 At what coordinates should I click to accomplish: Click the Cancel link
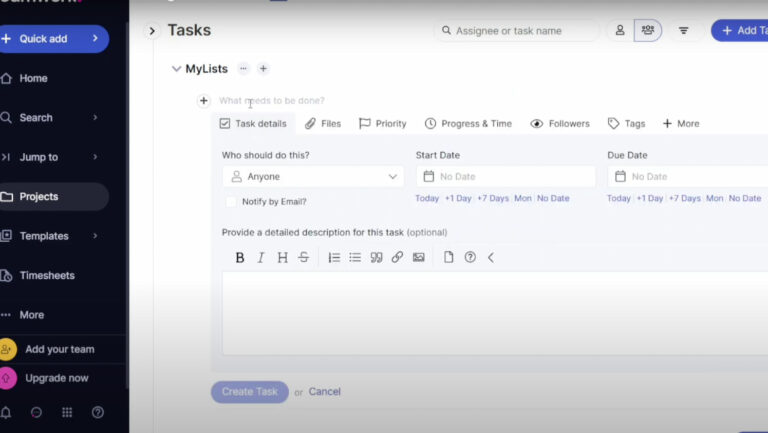coord(324,392)
